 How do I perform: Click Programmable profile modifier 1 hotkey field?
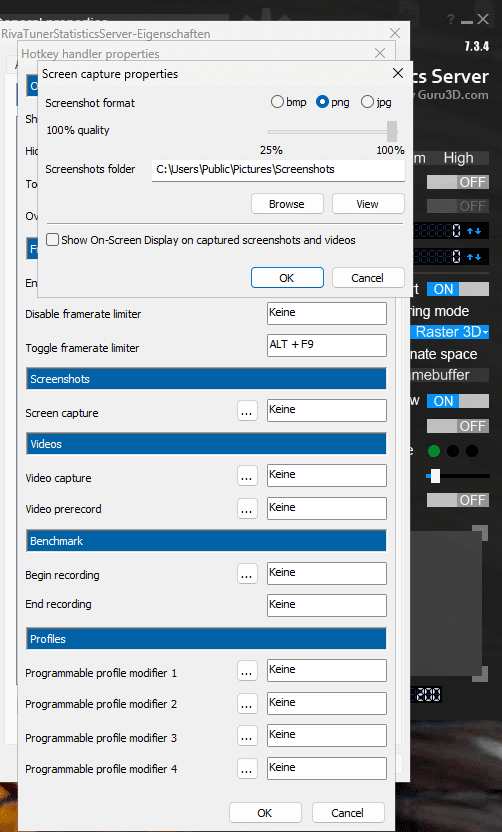pos(327,671)
